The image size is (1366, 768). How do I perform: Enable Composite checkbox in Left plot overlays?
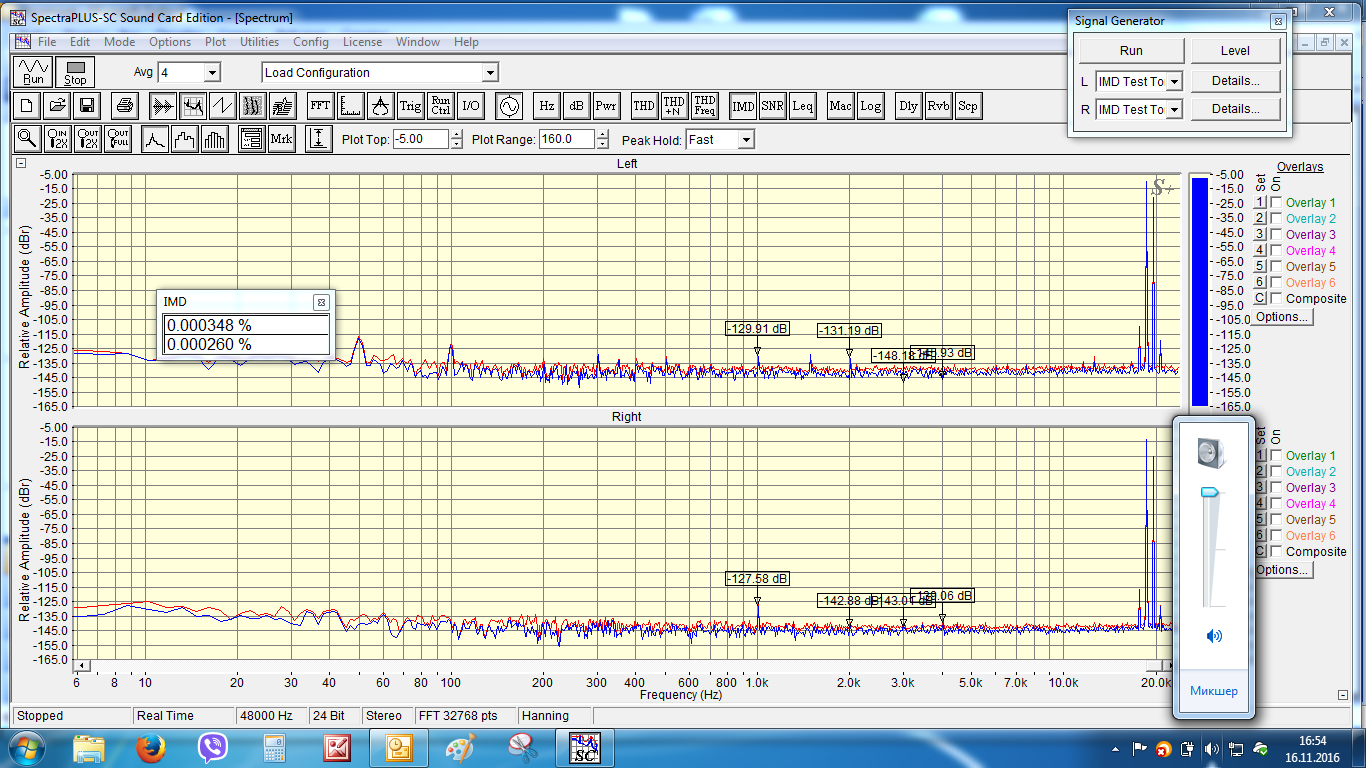tap(1276, 299)
